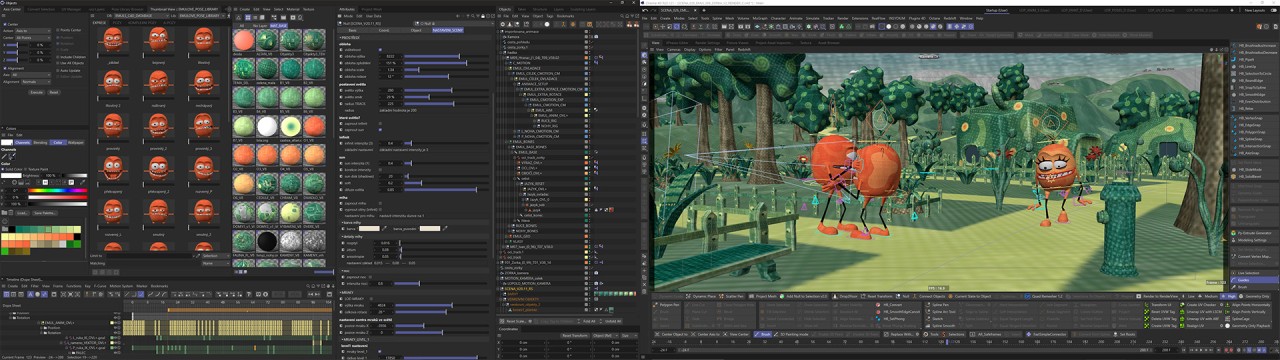Open the Cameras menu in the viewport

pyautogui.click(x=673, y=49)
